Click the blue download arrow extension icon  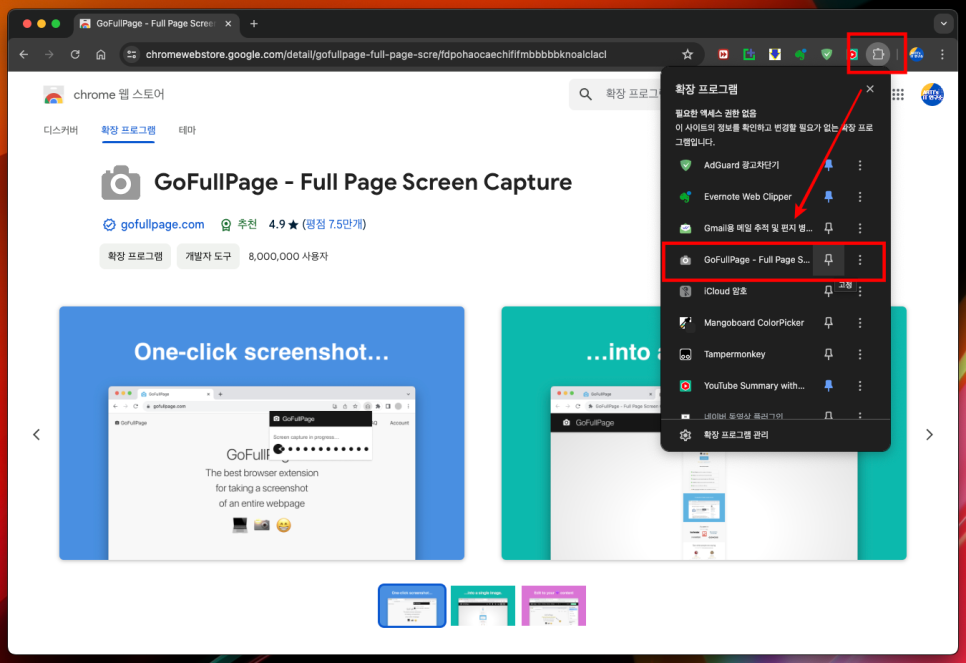click(x=774, y=54)
